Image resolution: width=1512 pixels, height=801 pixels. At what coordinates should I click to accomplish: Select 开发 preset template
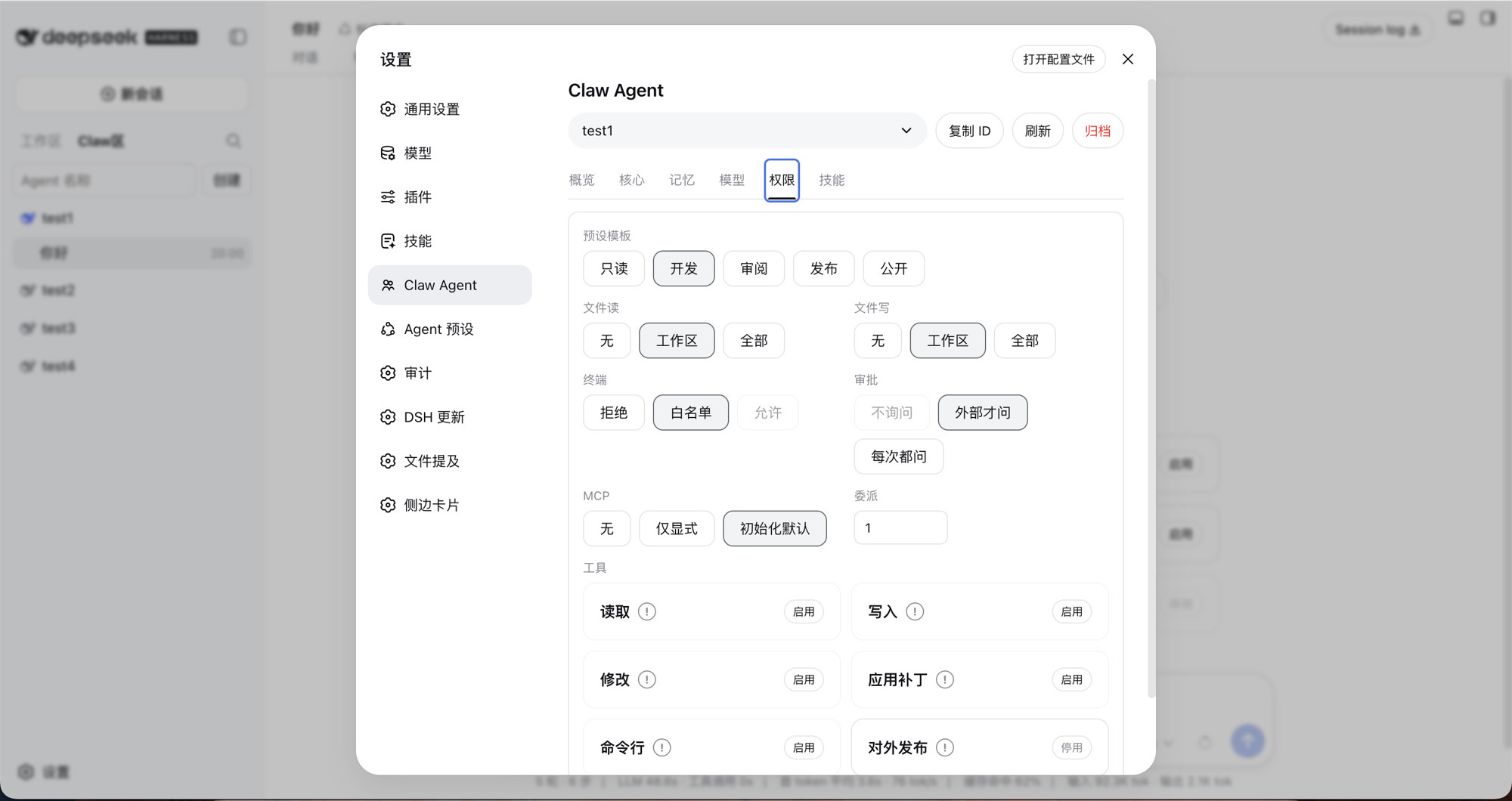point(683,268)
